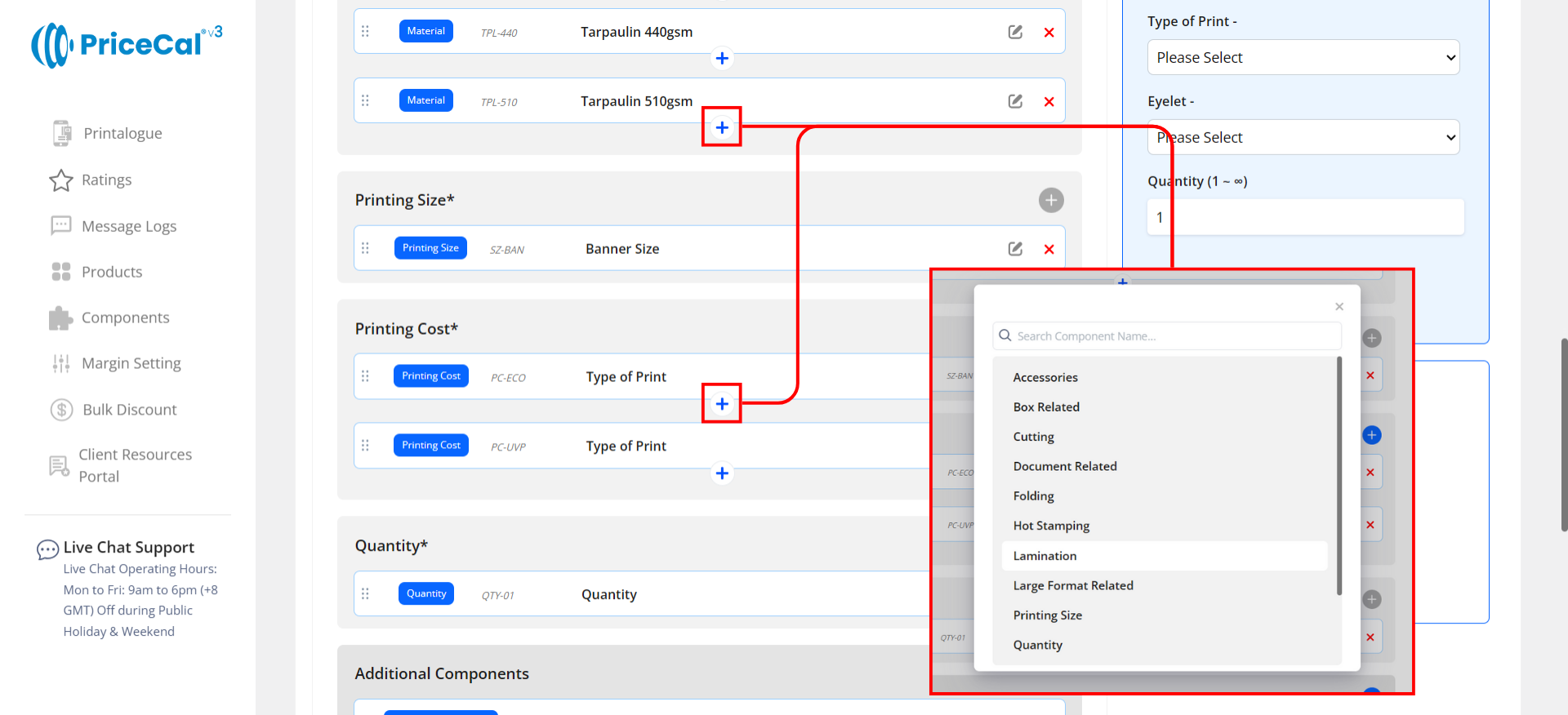The height and width of the screenshot is (715, 1568).
Task: Select Hot Stamping in the component list
Action: [x=1051, y=526]
